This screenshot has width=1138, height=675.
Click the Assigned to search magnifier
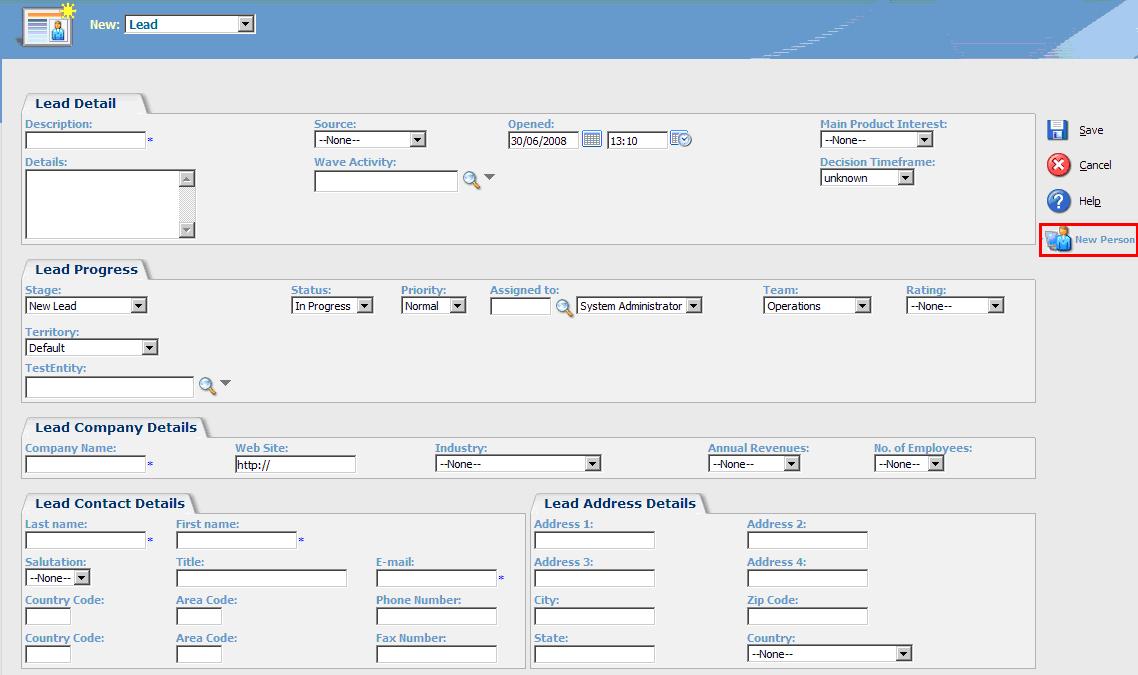564,308
